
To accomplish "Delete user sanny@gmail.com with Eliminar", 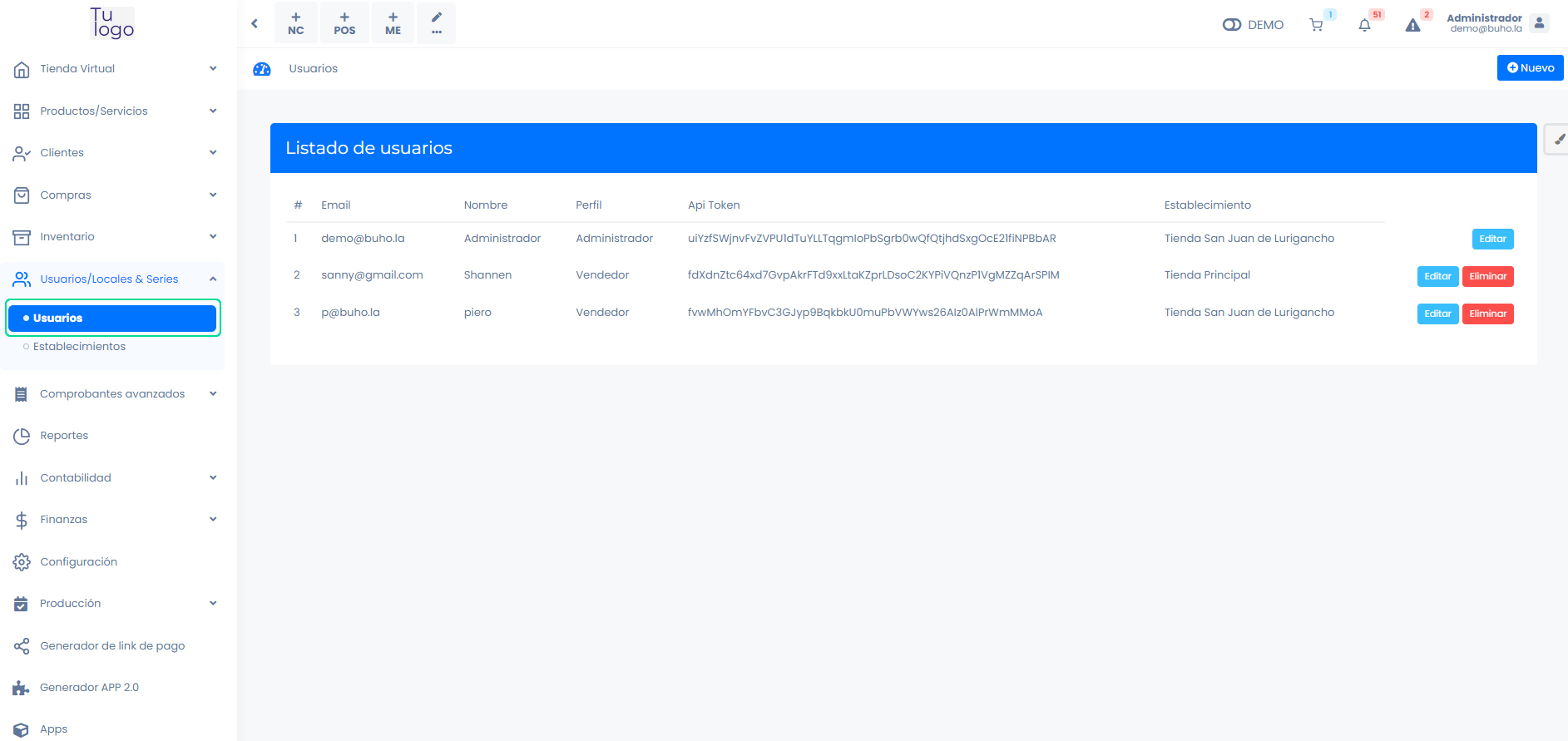I will tap(1487, 276).
